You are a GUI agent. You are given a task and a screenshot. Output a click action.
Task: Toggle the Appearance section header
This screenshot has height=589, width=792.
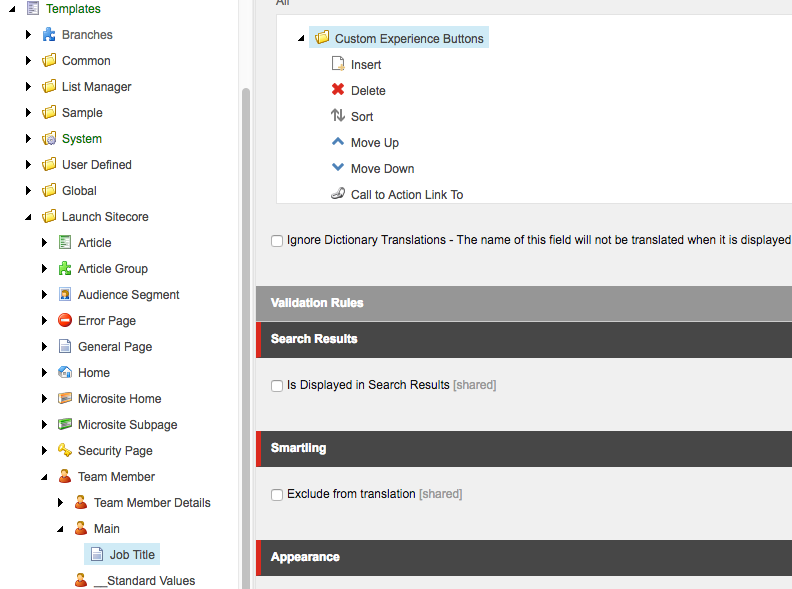(524, 558)
